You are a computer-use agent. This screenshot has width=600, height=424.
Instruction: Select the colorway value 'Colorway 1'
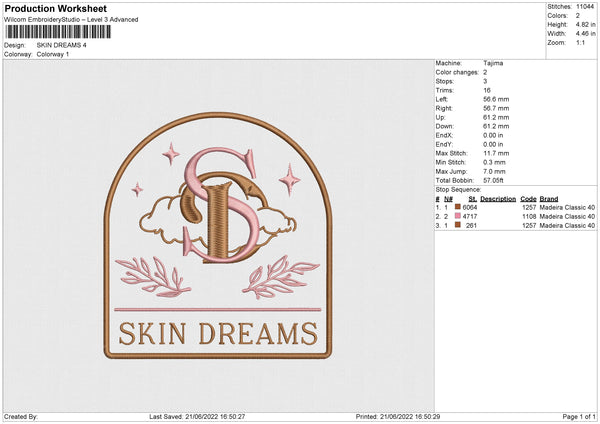pos(53,54)
